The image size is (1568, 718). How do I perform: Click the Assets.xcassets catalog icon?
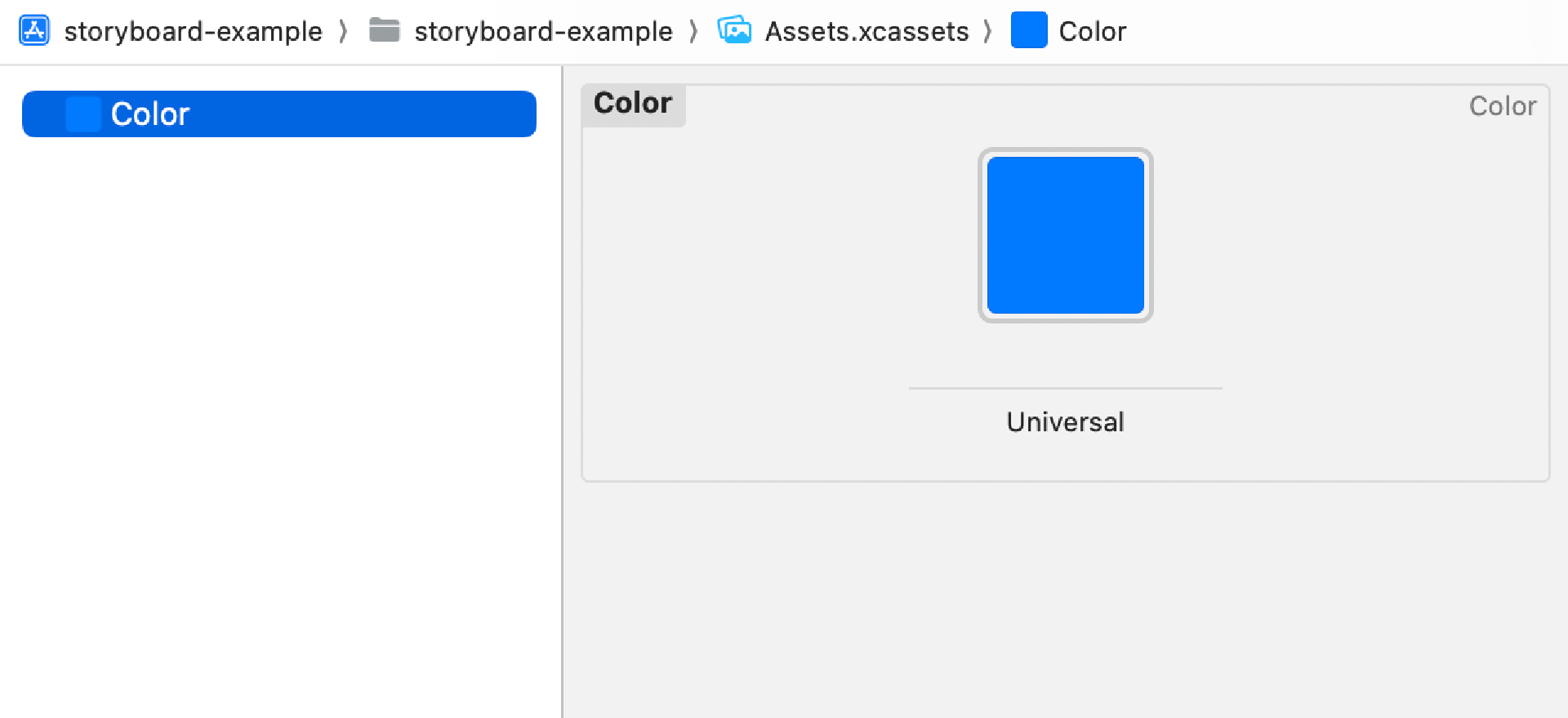[x=734, y=30]
